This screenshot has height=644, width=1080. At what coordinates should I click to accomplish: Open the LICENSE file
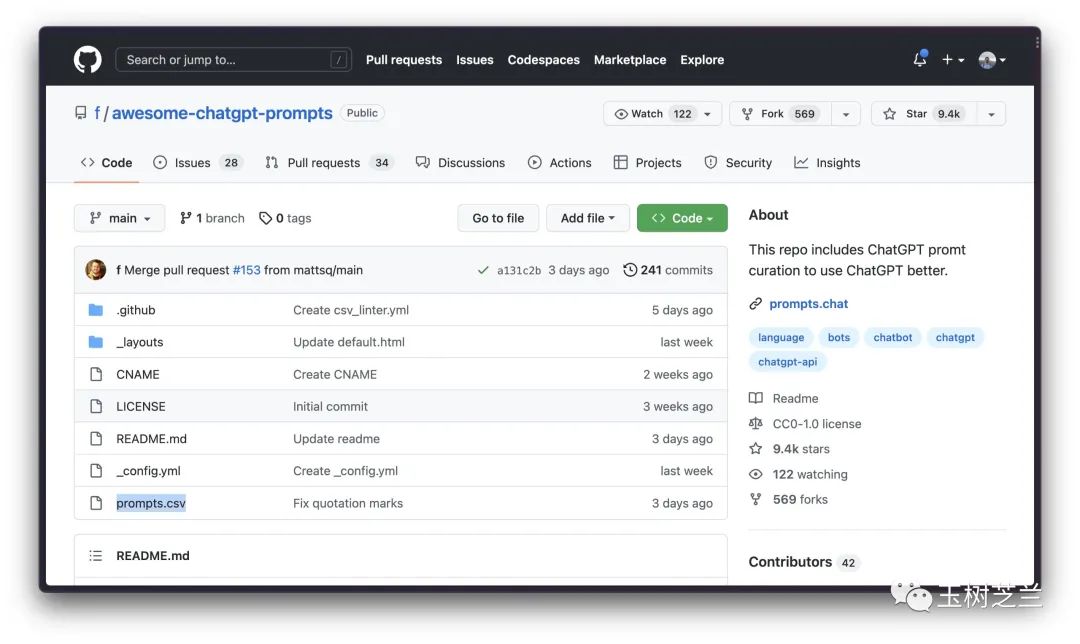tap(141, 406)
